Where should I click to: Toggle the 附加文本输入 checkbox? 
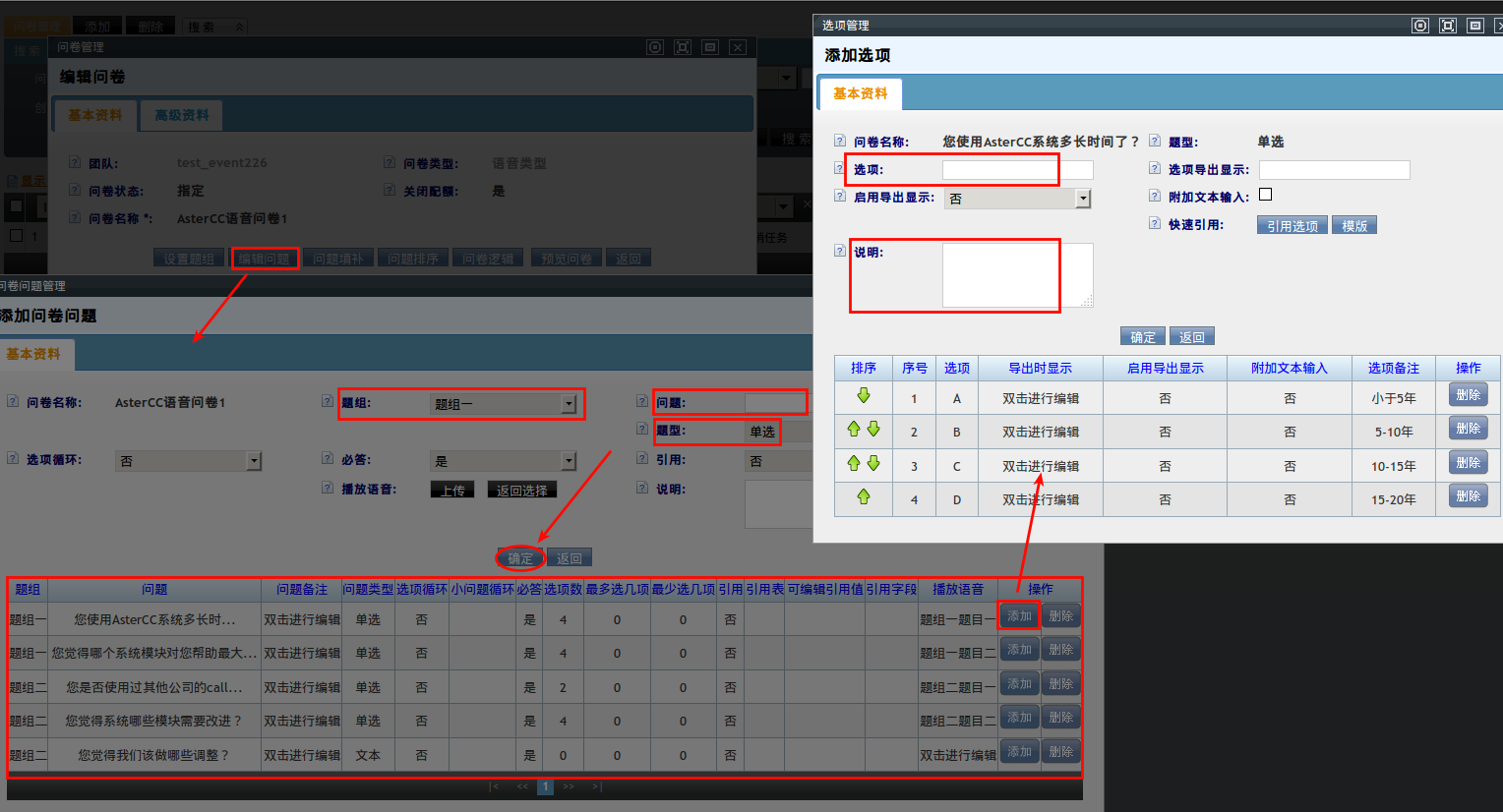1266,195
